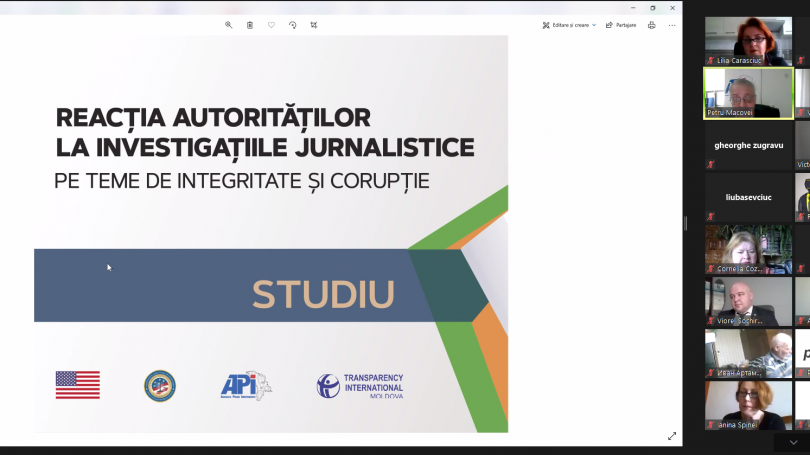Select Viorel Sochir... video thumbnail
810x455 pixels.
coord(749,302)
